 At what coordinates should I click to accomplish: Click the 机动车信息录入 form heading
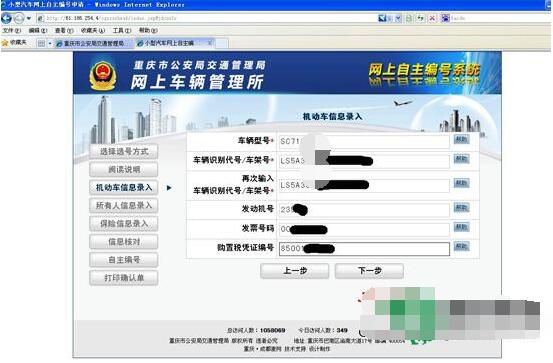point(332,116)
